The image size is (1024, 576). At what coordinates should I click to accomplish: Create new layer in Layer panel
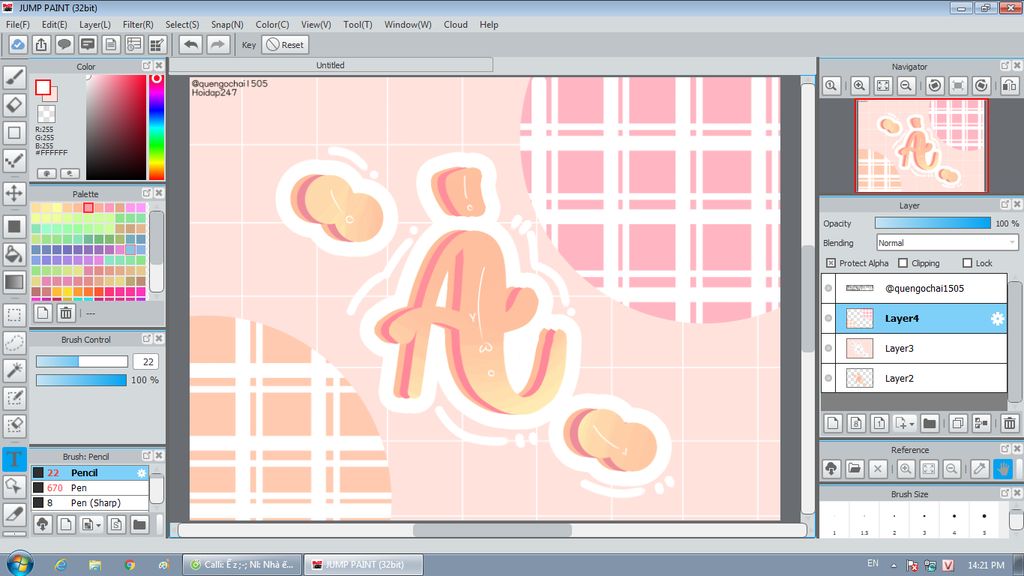[x=833, y=423]
